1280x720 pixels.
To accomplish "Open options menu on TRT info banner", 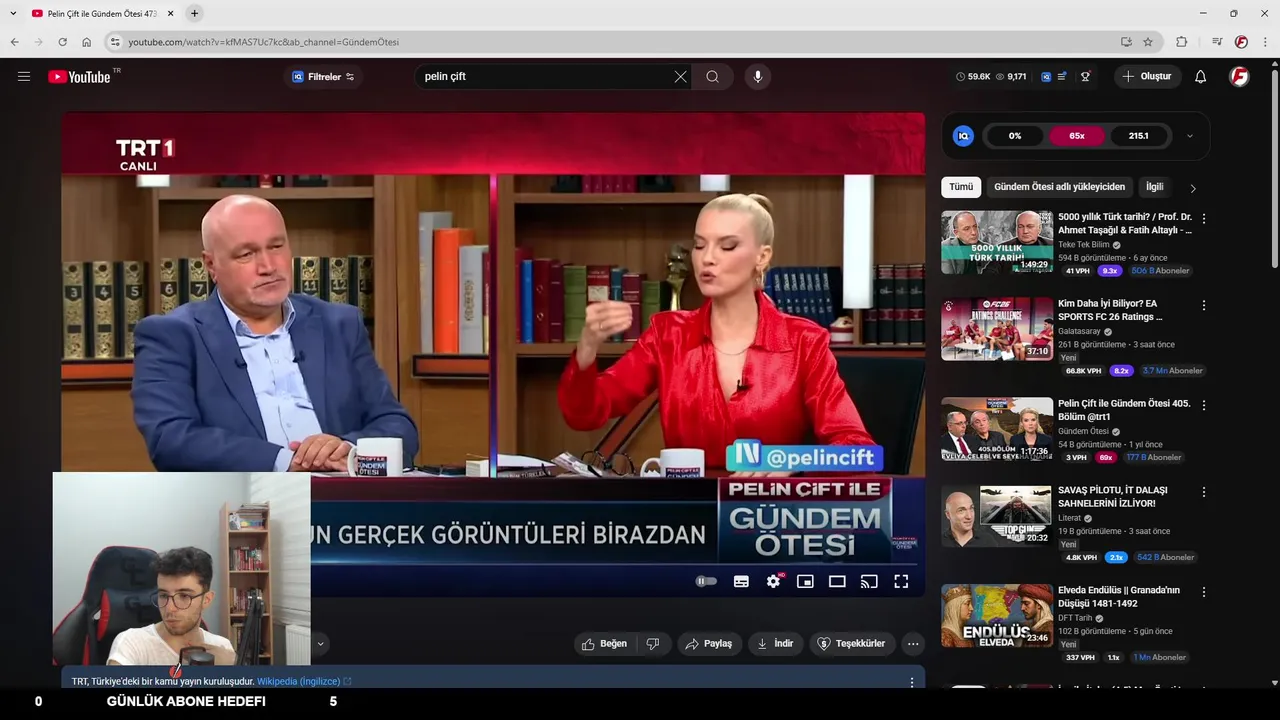I will [911, 682].
